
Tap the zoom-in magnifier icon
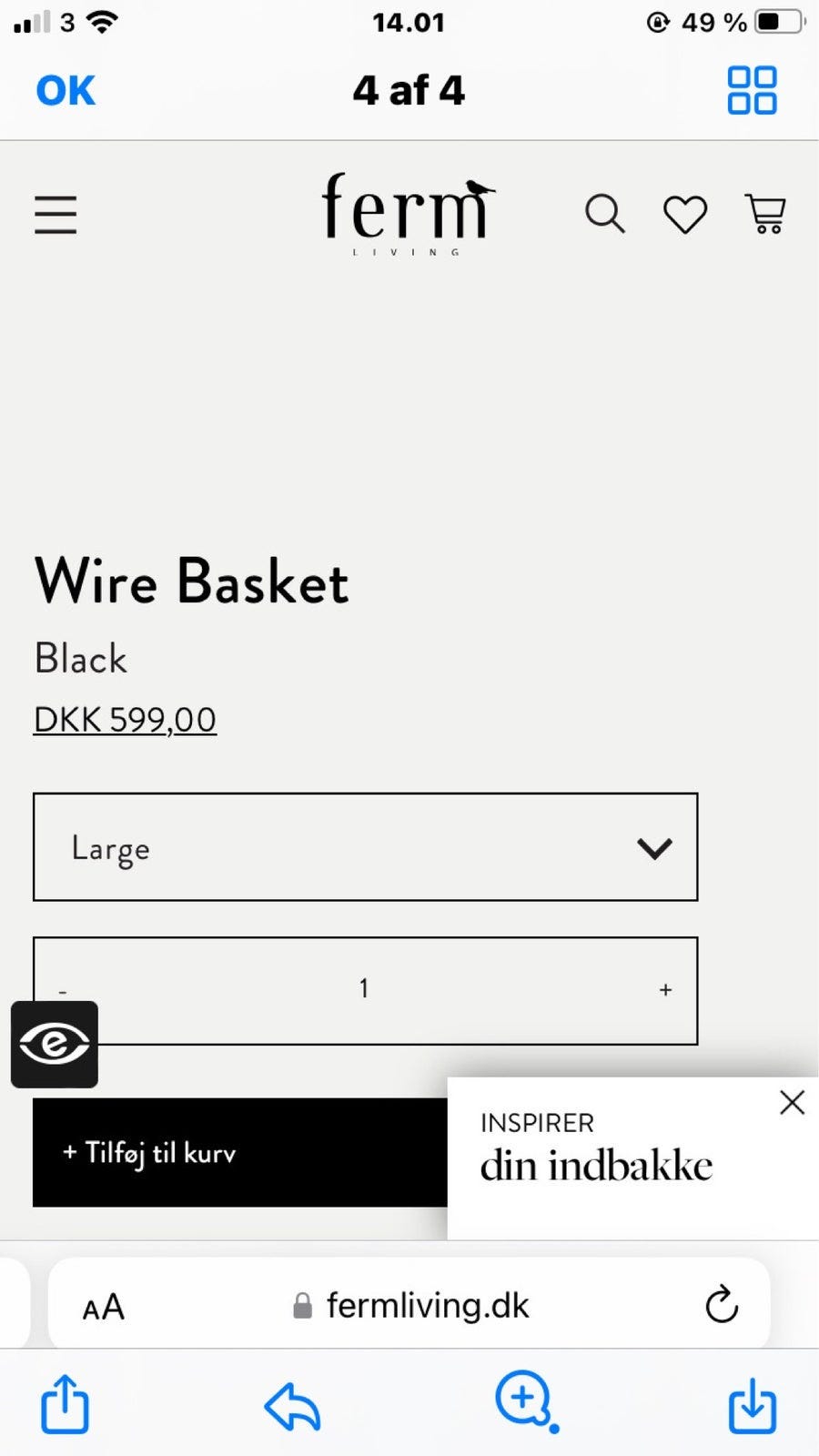coord(527,1401)
